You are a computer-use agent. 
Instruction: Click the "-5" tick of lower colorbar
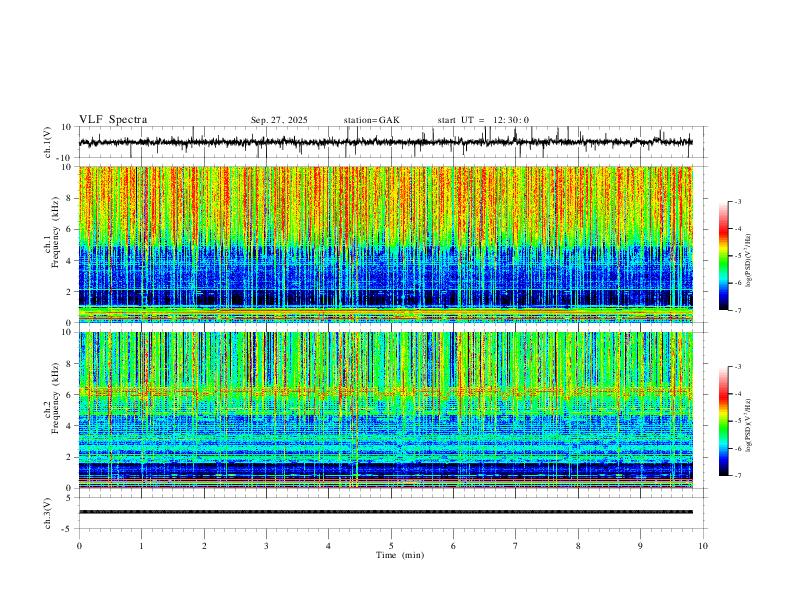[x=737, y=421]
